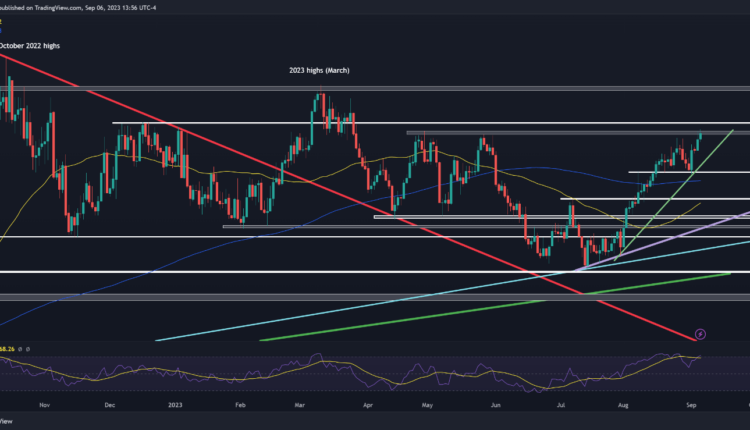The height and width of the screenshot is (430, 750).
Task: Click the latest green candle in September
Action: tap(699, 135)
